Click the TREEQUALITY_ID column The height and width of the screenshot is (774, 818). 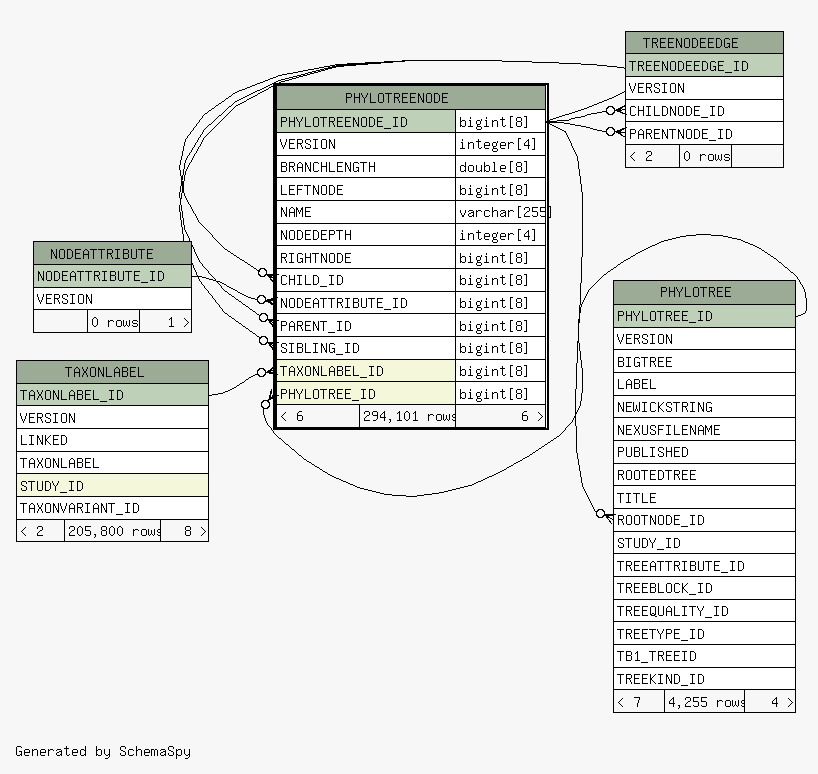point(704,611)
